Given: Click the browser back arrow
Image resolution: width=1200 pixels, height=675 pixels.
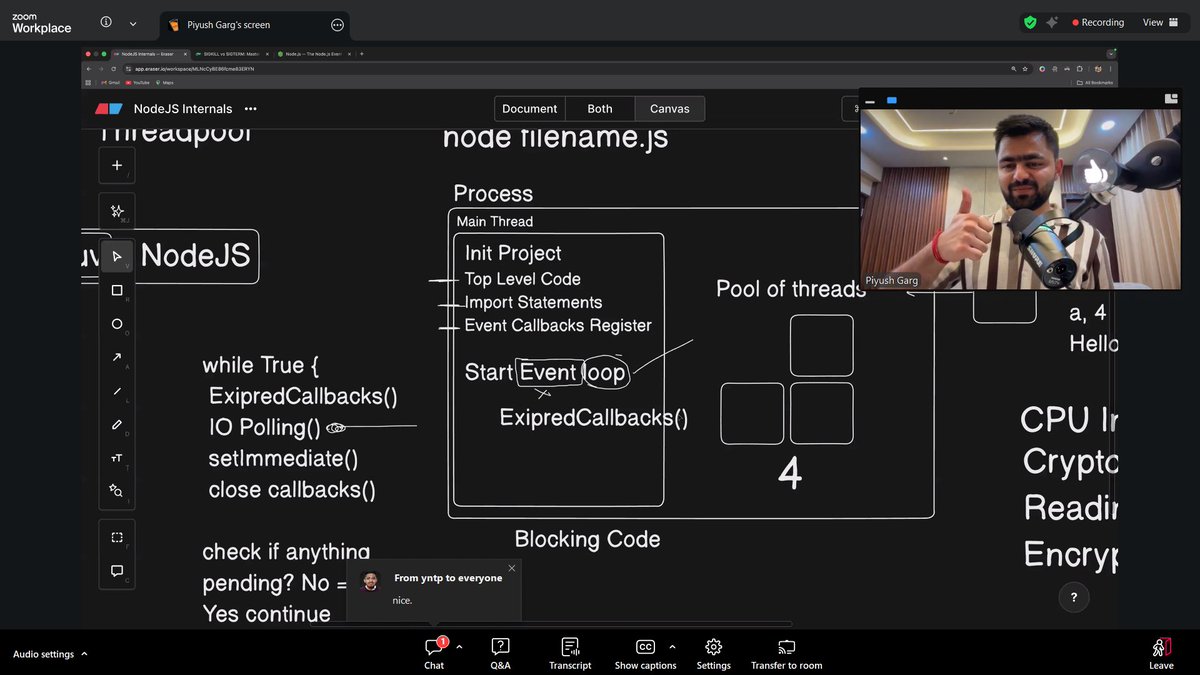Looking at the screenshot, I should click(88, 69).
